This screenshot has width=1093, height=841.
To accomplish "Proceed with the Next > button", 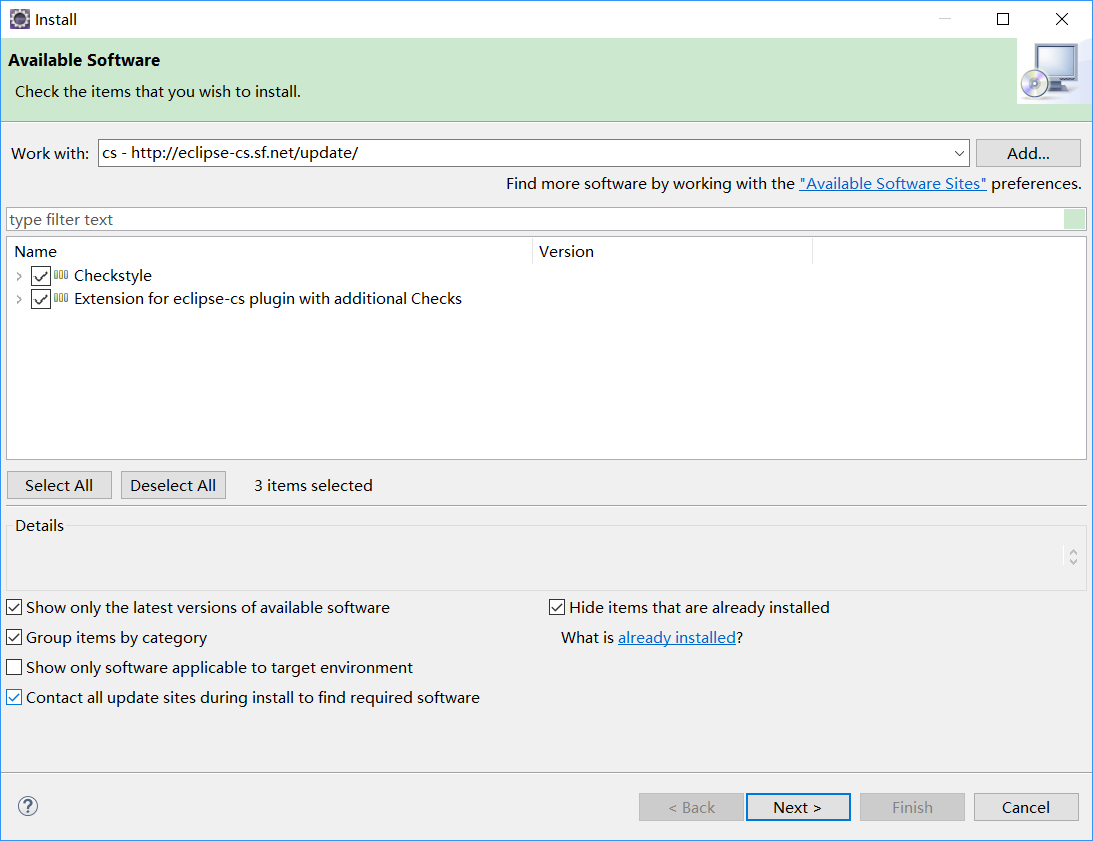I will coord(798,807).
